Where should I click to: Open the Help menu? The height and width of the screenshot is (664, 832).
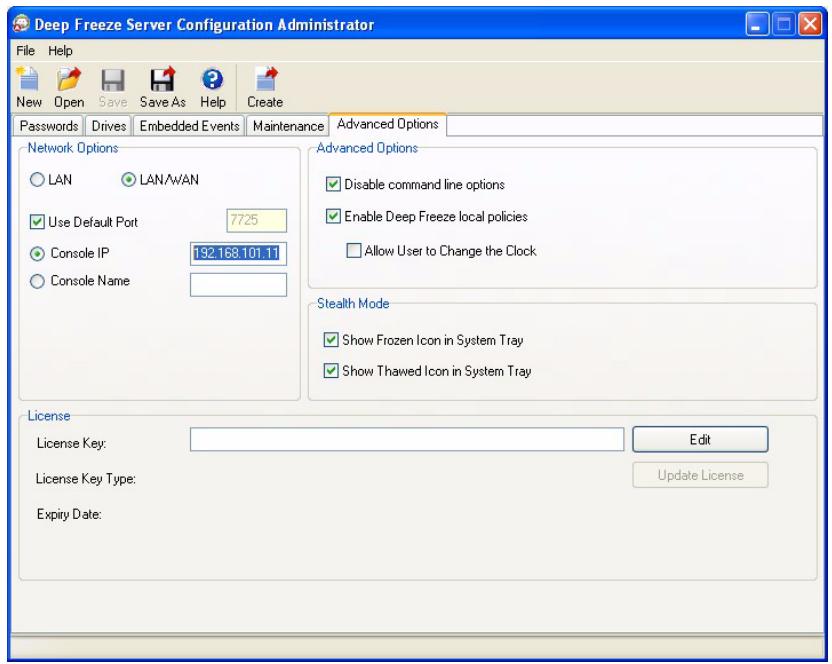(x=60, y=50)
